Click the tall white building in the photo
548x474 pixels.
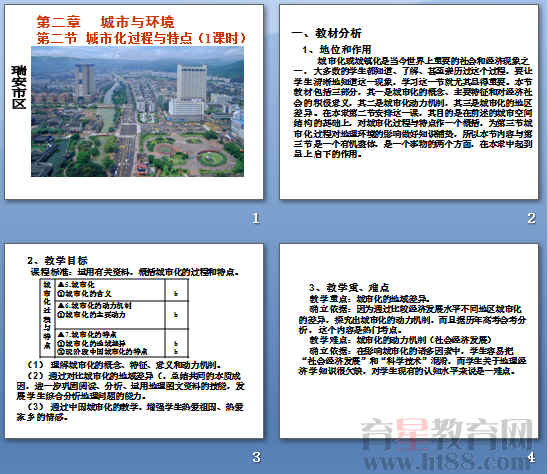click(191, 83)
